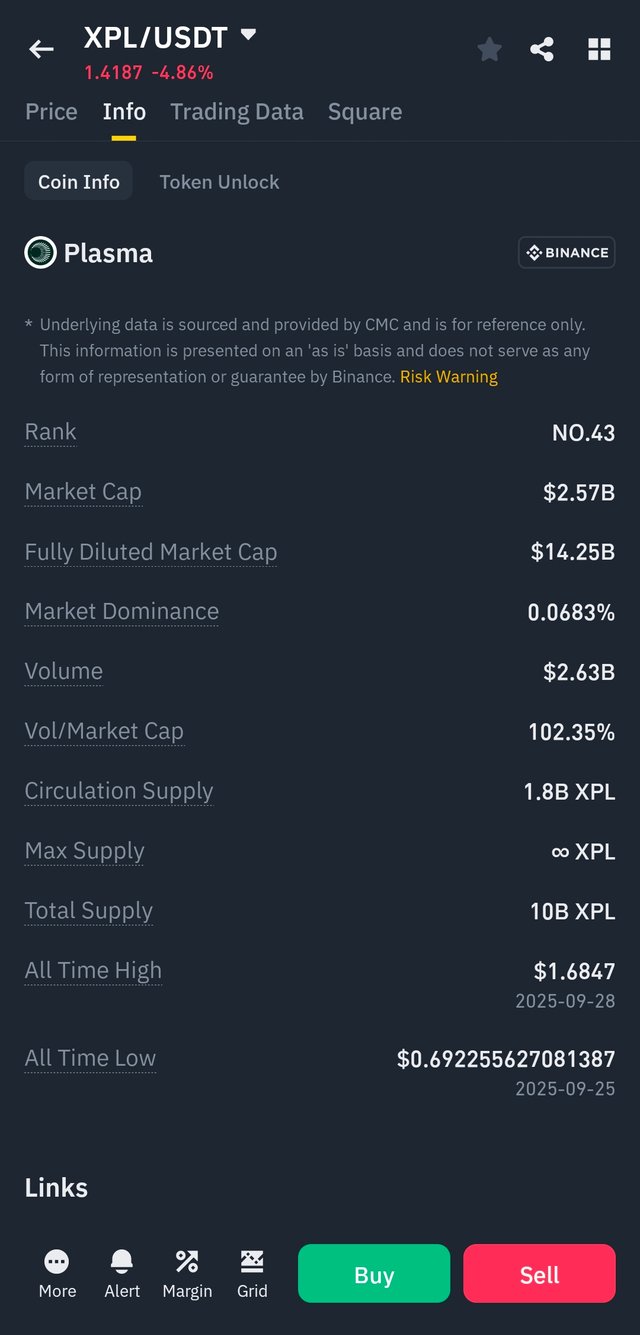This screenshot has width=640, height=1335.
Task: Expand the XPL/USDT pair dropdown arrow
Action: [x=248, y=35]
